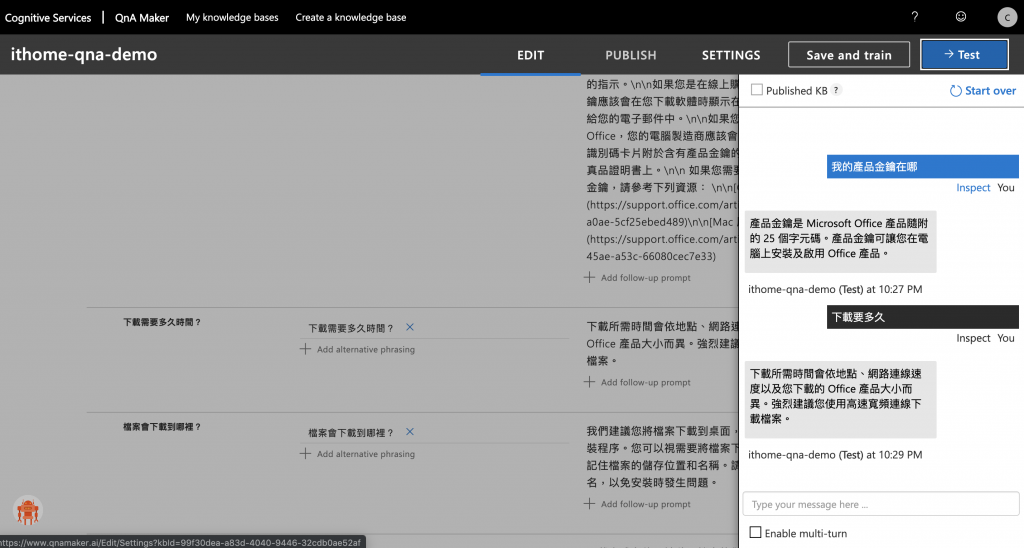Screen dimensions: 1024x548
Task: Click plus icon for follow-up prompt under 下載所需時間 answer
Action: tap(589, 382)
